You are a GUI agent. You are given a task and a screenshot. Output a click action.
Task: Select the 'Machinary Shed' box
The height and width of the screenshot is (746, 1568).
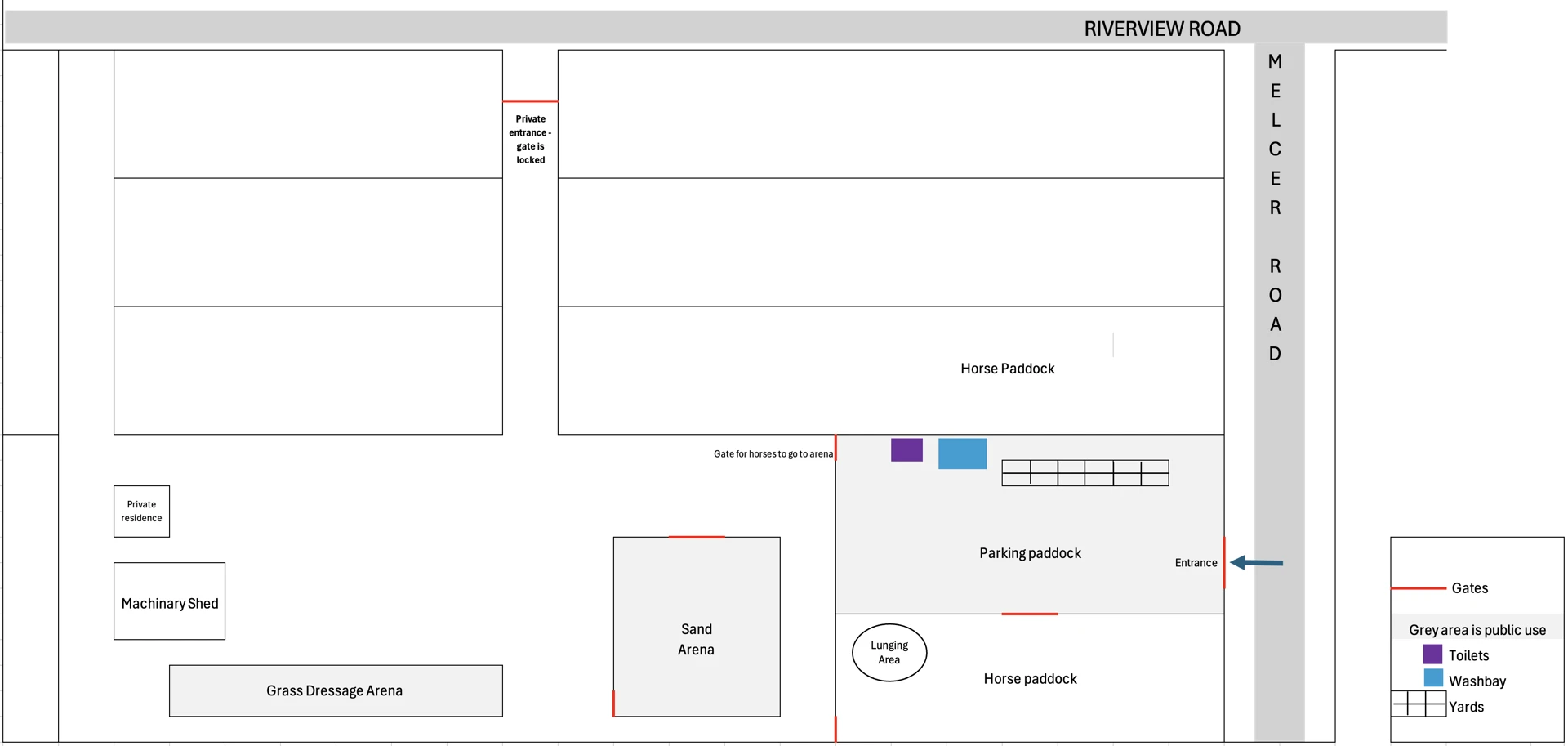(169, 601)
